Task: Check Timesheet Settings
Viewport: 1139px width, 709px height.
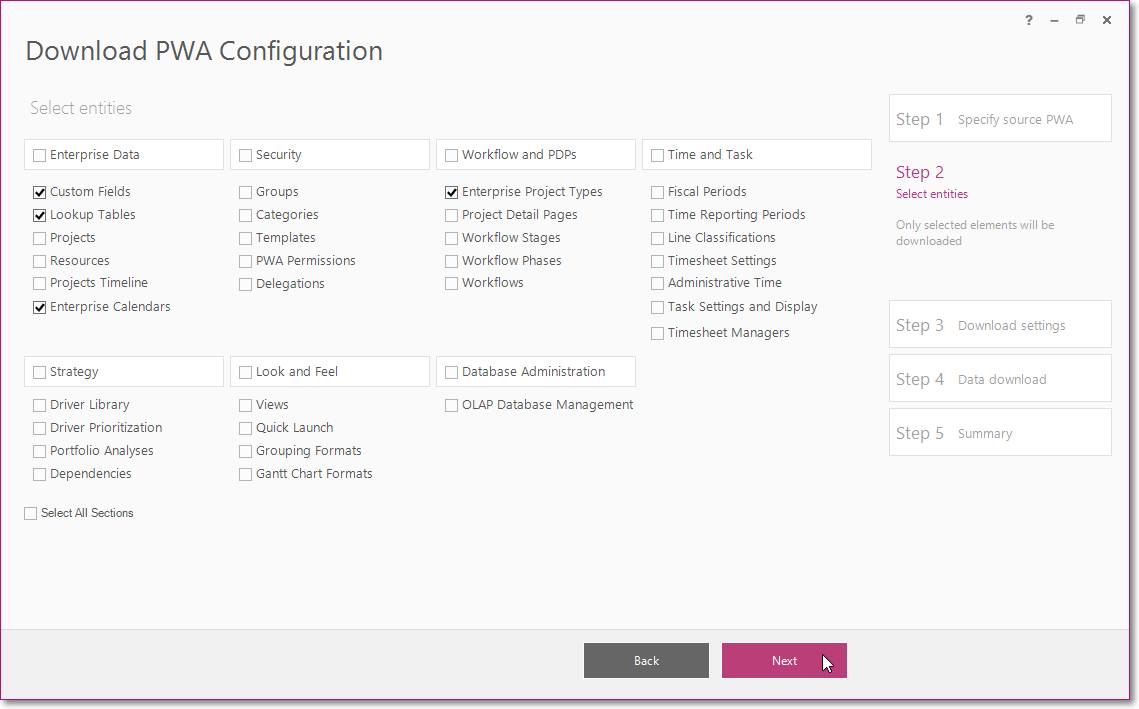Action: pyautogui.click(x=657, y=262)
